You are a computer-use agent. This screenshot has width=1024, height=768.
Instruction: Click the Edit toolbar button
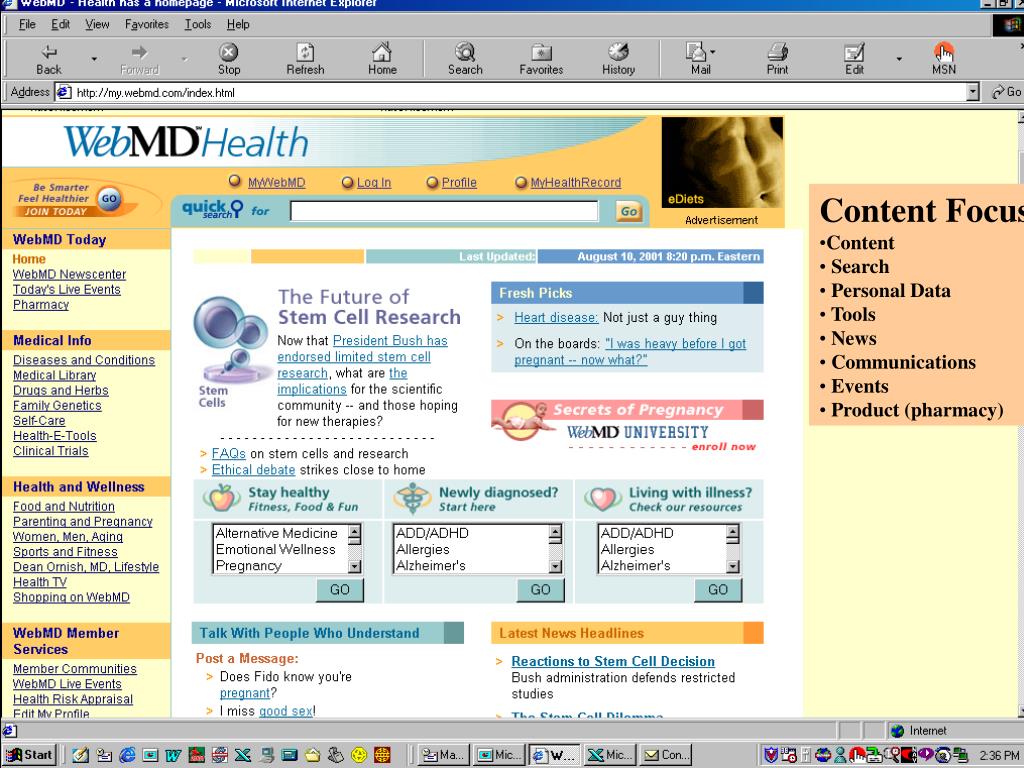[854, 59]
